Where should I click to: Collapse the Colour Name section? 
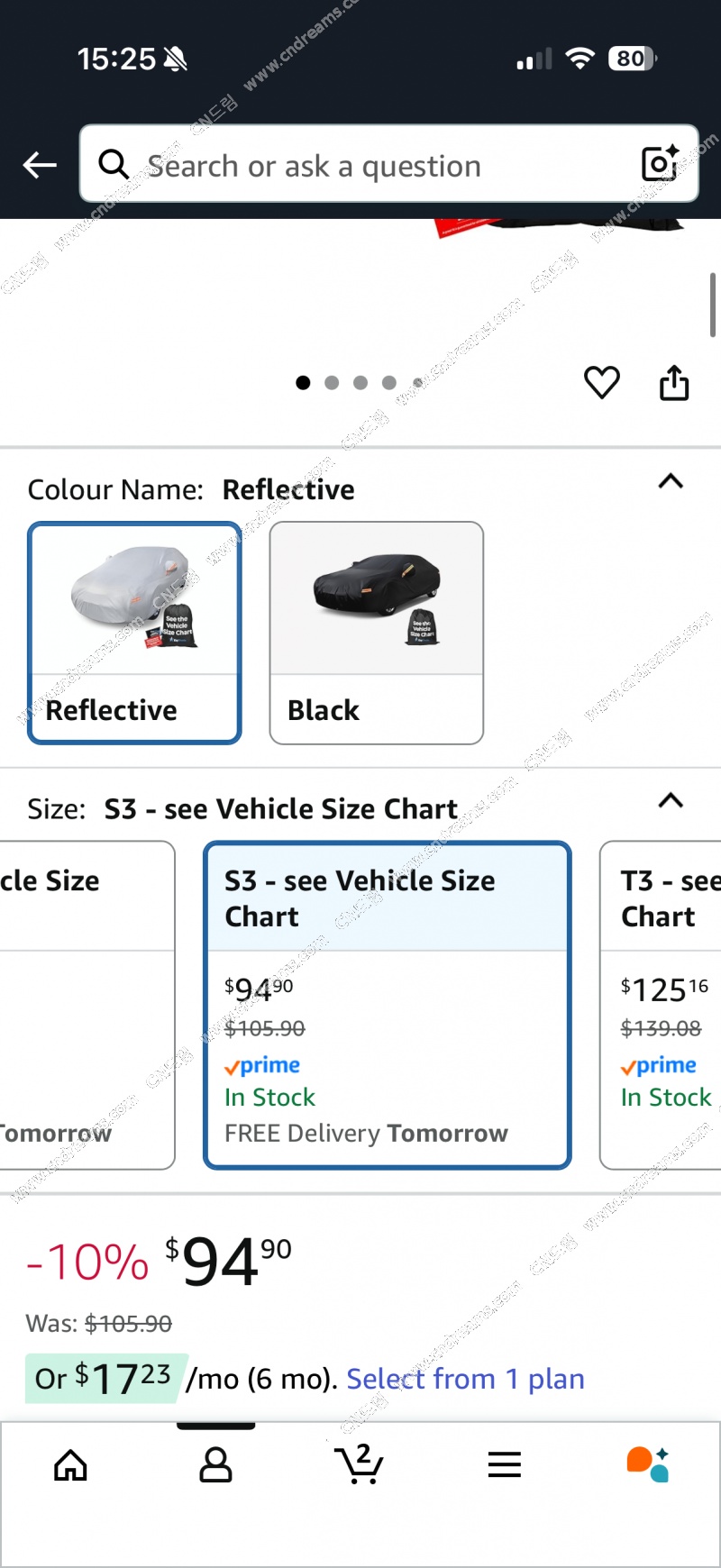tap(671, 481)
